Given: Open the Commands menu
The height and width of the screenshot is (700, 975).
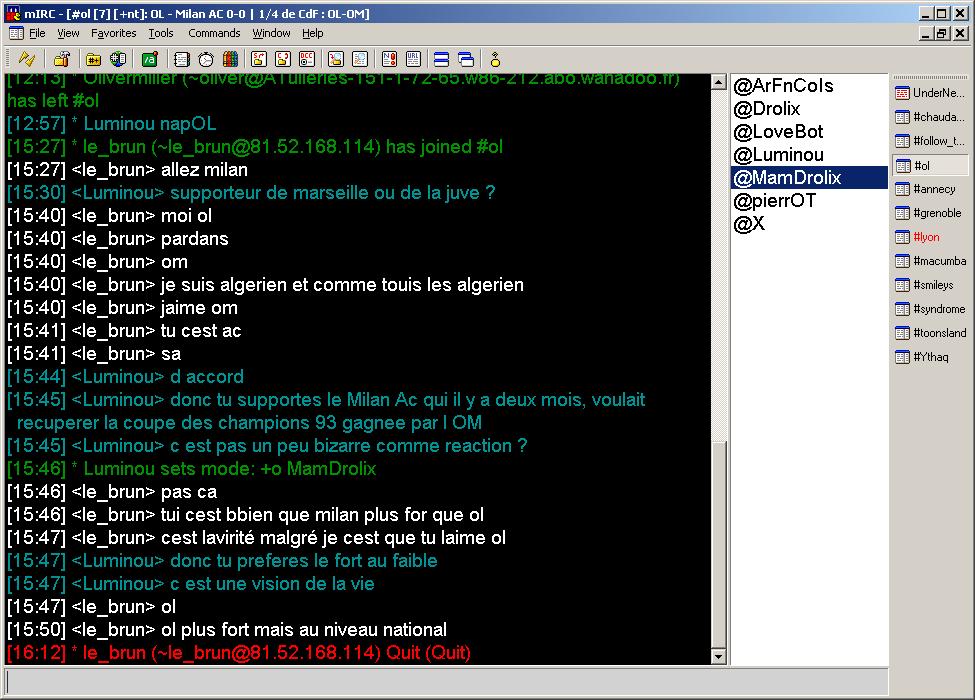Looking at the screenshot, I should 214,33.
